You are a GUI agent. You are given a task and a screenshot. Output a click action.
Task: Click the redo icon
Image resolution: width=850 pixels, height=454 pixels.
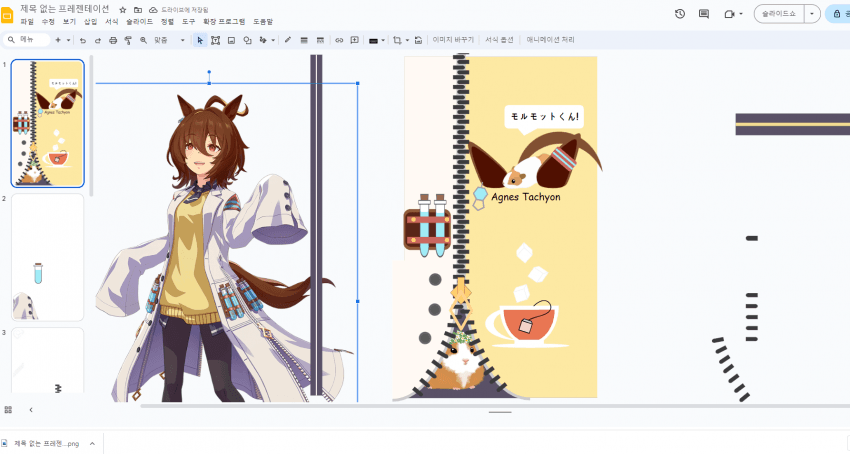[98, 40]
